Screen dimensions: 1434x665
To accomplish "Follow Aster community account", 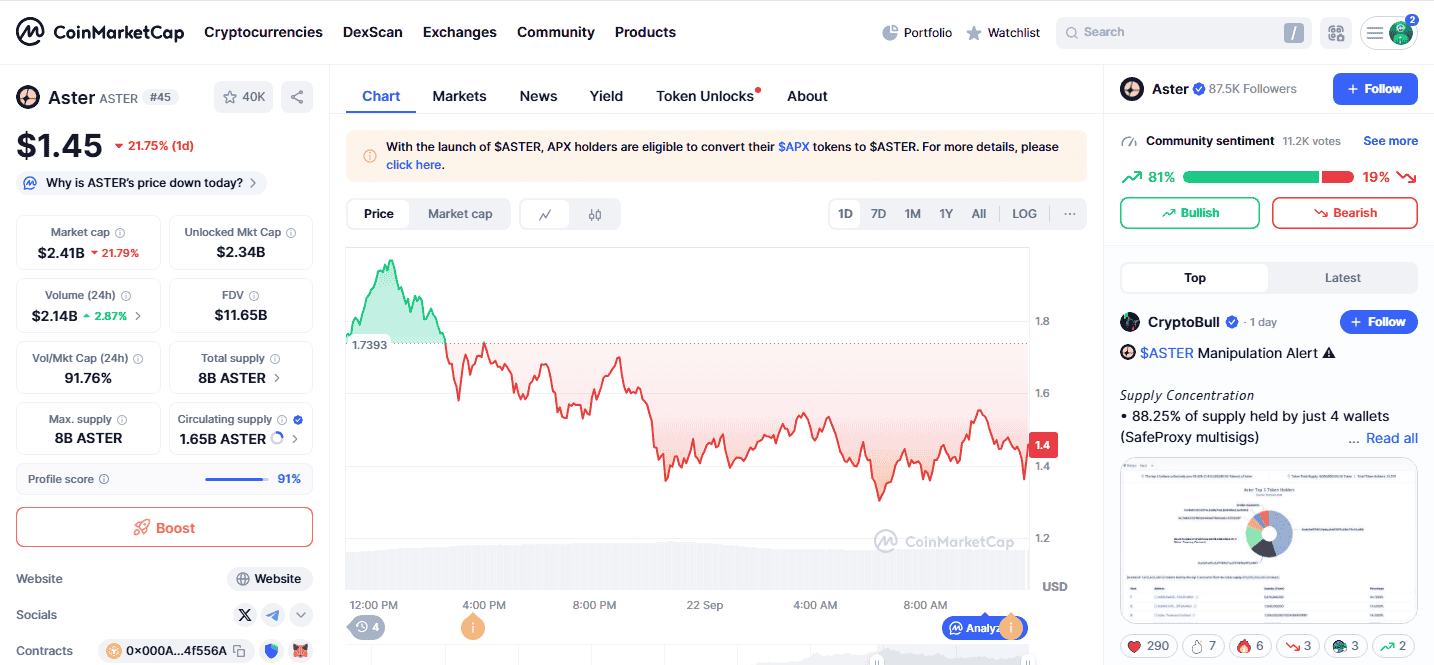I will (1375, 89).
